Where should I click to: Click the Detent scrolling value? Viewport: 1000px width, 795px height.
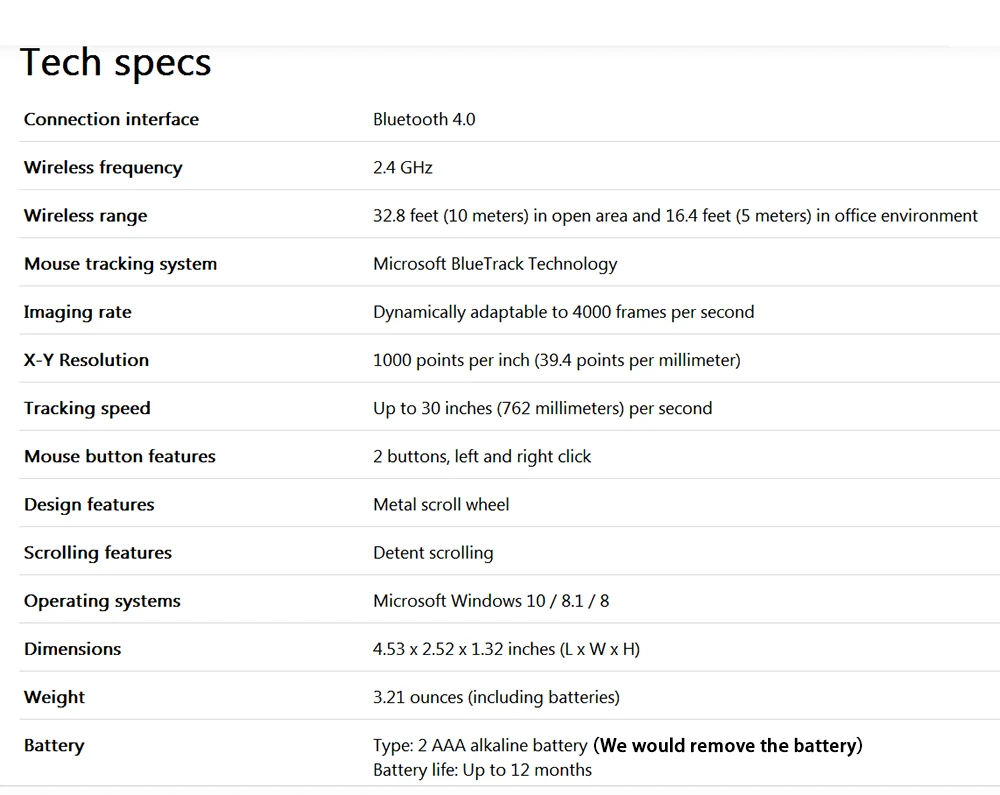tap(433, 553)
